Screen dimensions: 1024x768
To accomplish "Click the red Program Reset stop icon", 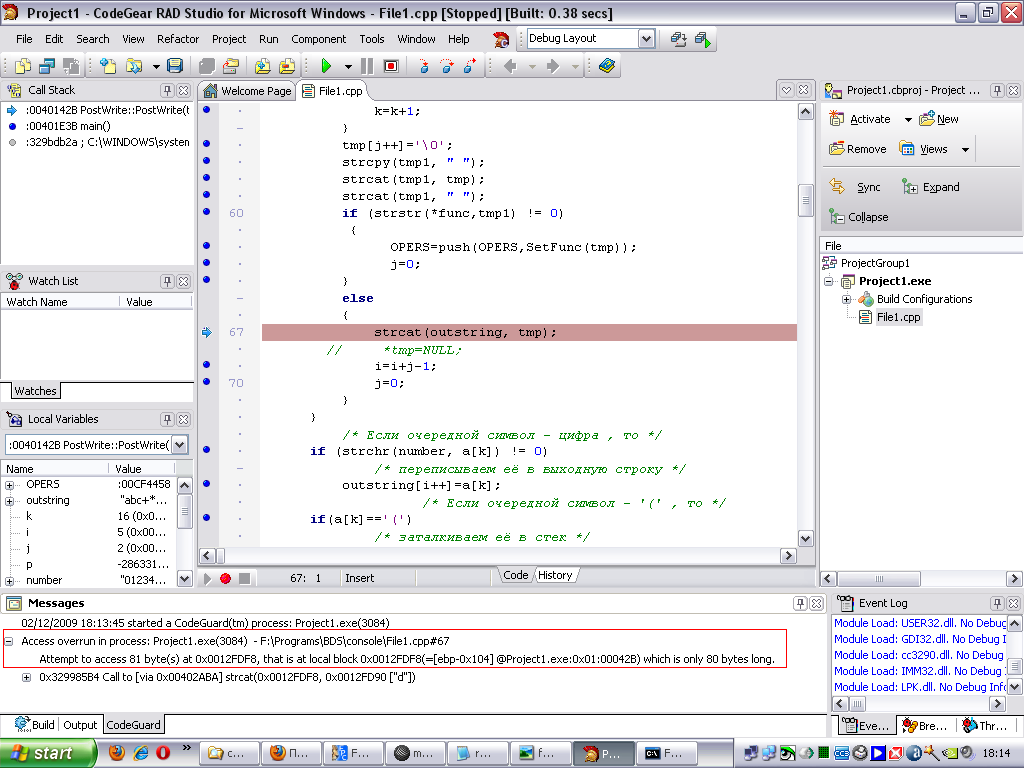I will coord(391,66).
